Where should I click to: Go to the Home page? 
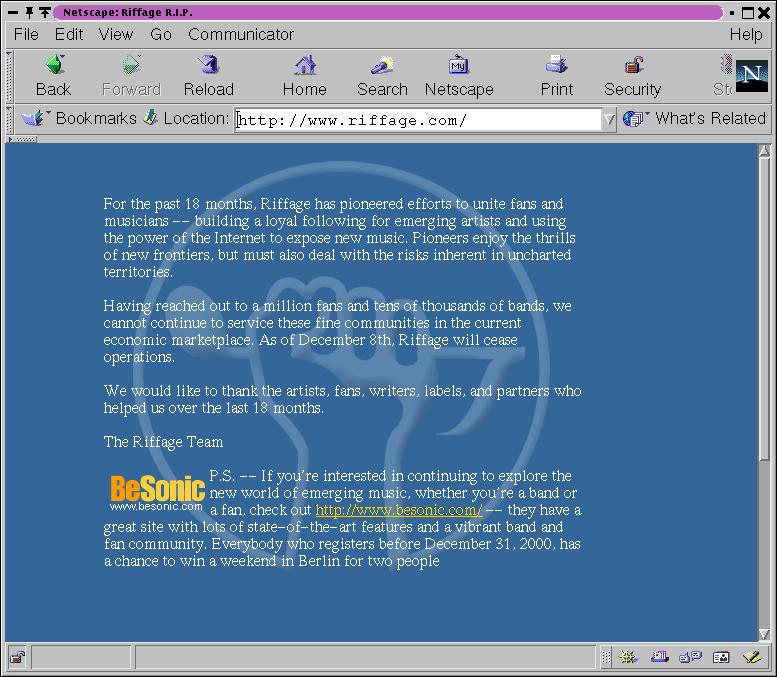pos(305,76)
